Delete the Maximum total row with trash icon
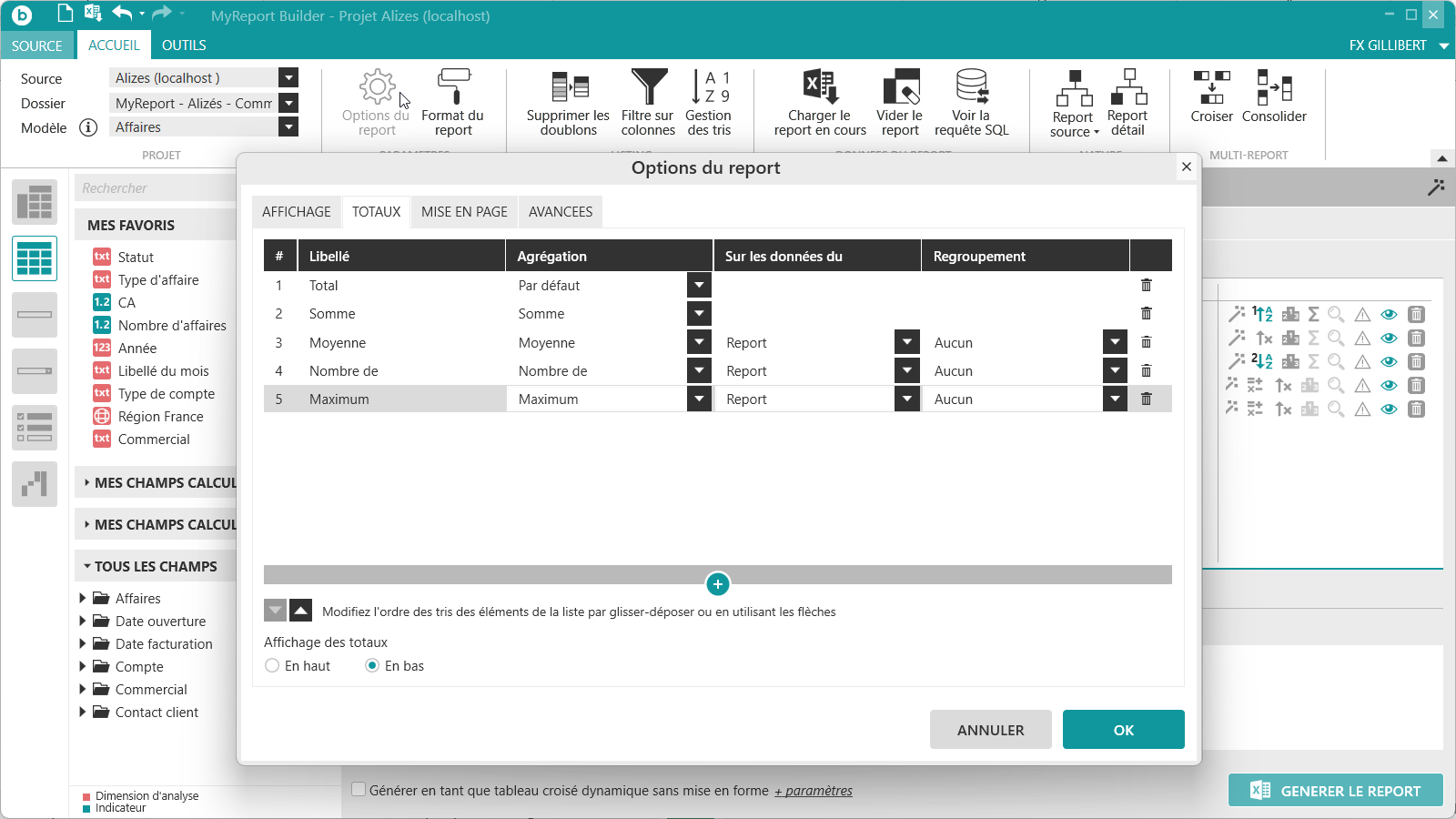 [x=1147, y=399]
